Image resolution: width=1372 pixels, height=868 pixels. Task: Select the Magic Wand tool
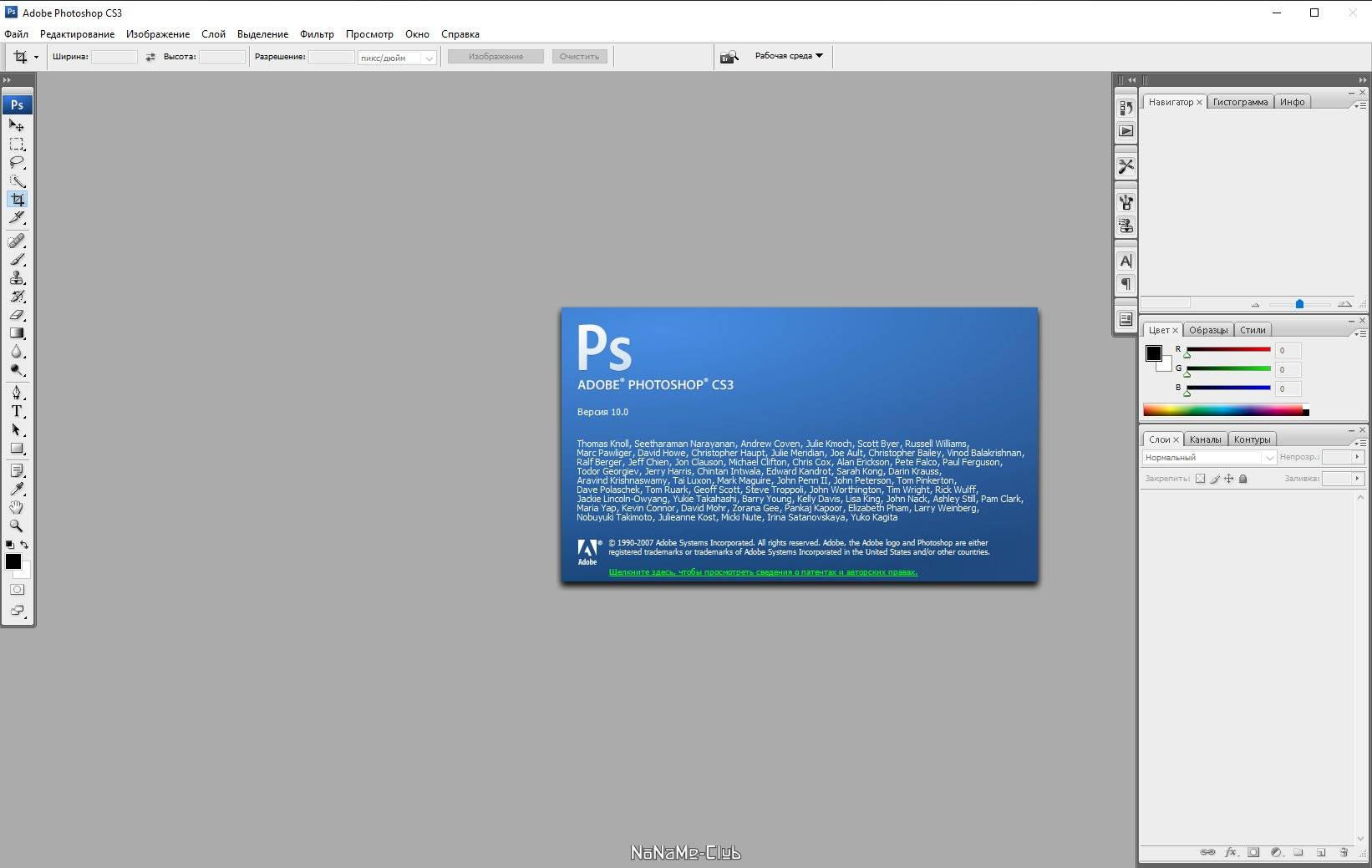(x=17, y=180)
